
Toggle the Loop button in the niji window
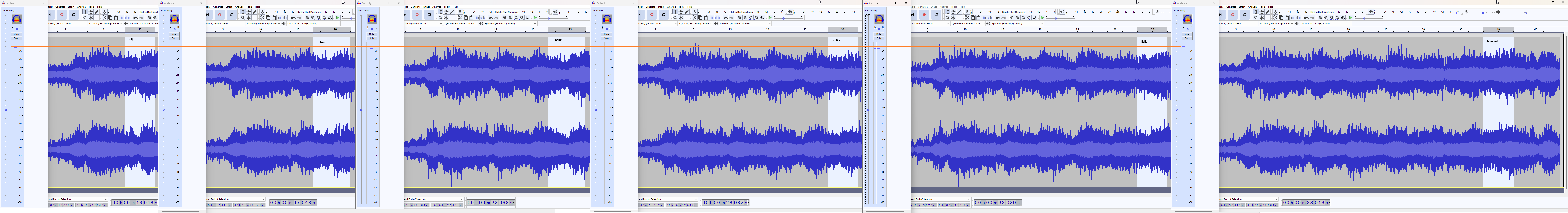click(74, 15)
